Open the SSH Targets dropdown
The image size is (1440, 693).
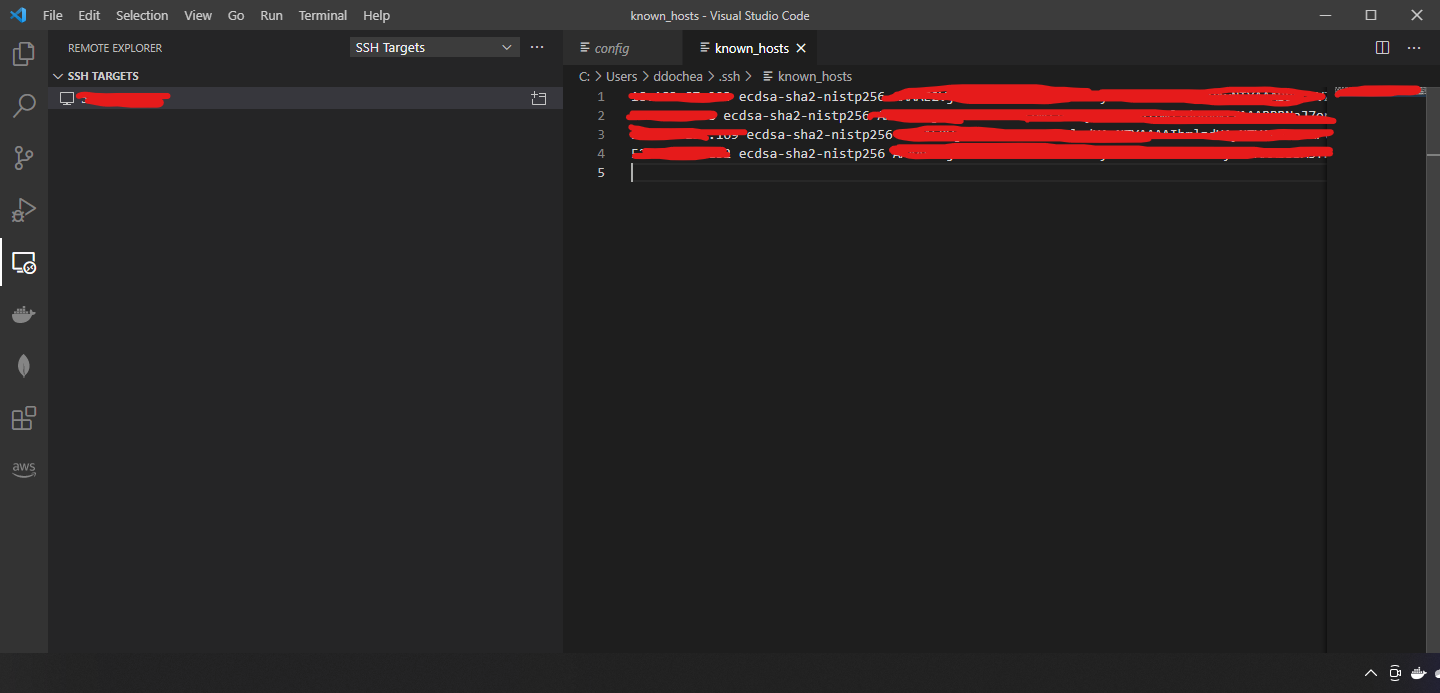click(434, 47)
